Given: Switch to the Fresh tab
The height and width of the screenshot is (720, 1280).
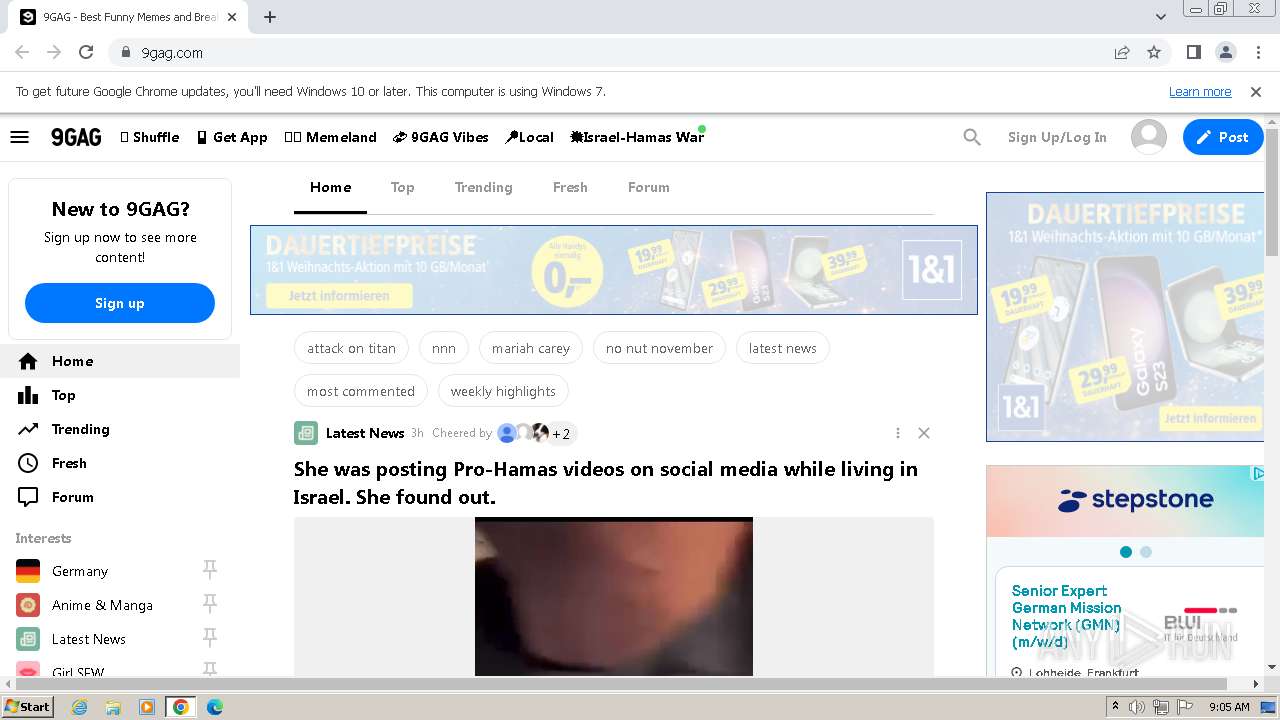Looking at the screenshot, I should [570, 187].
